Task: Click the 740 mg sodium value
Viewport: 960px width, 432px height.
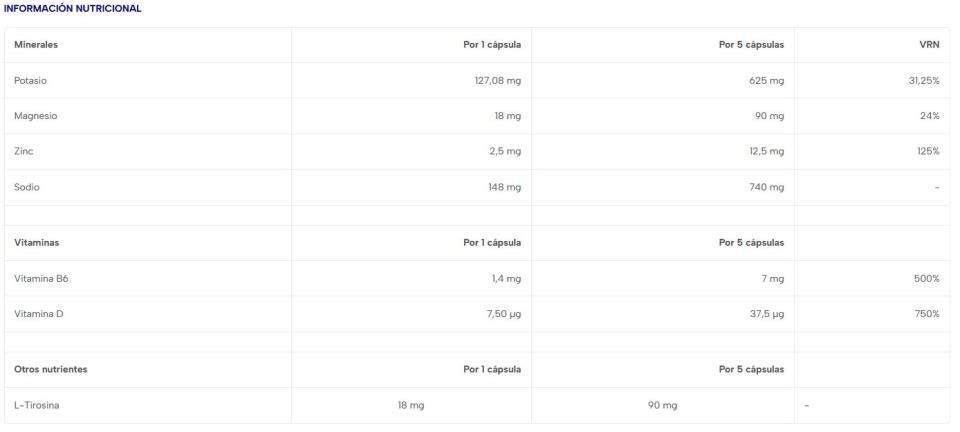Action: pyautogui.click(x=765, y=187)
